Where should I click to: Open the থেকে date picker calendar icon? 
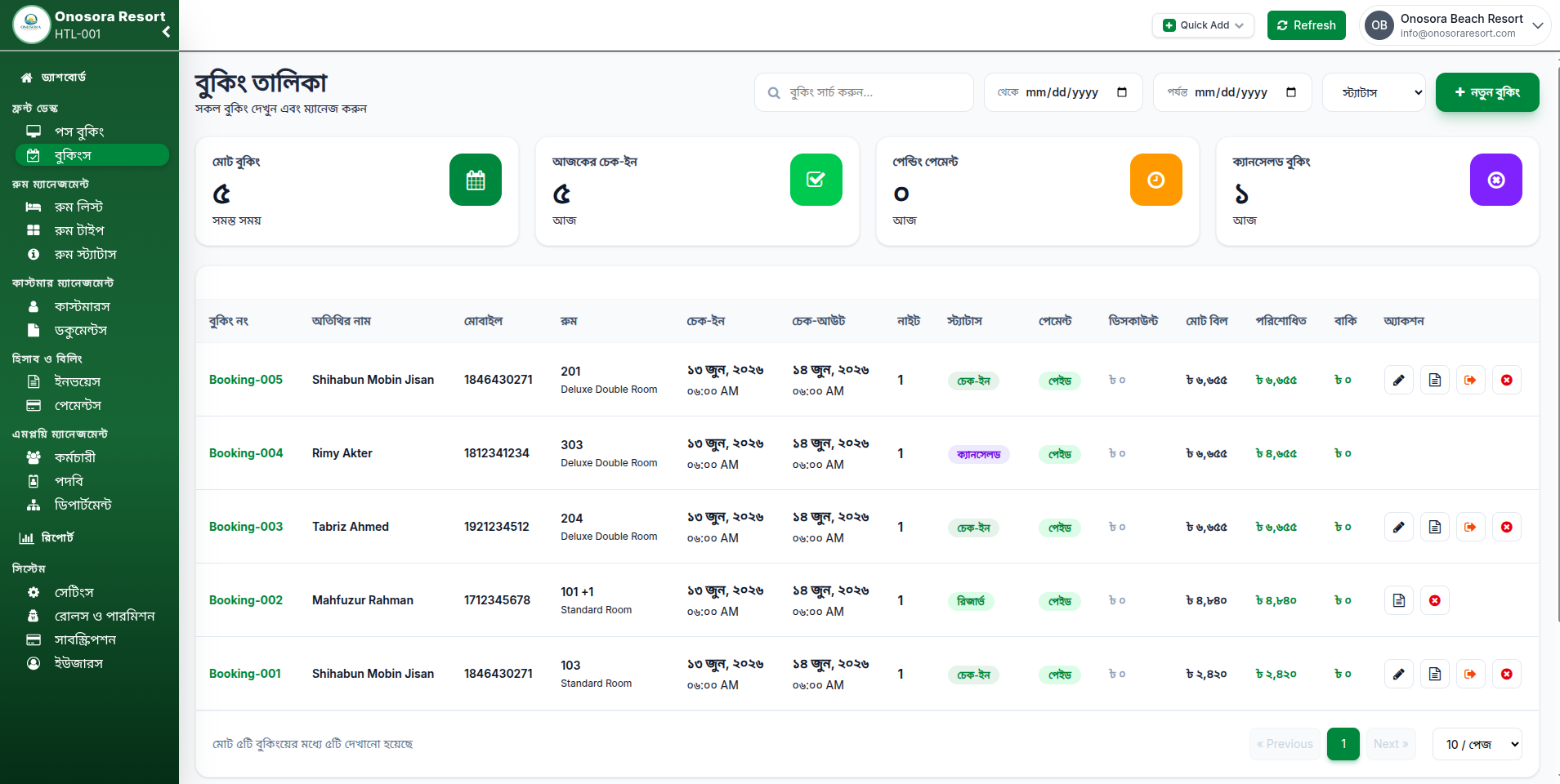point(1122,92)
